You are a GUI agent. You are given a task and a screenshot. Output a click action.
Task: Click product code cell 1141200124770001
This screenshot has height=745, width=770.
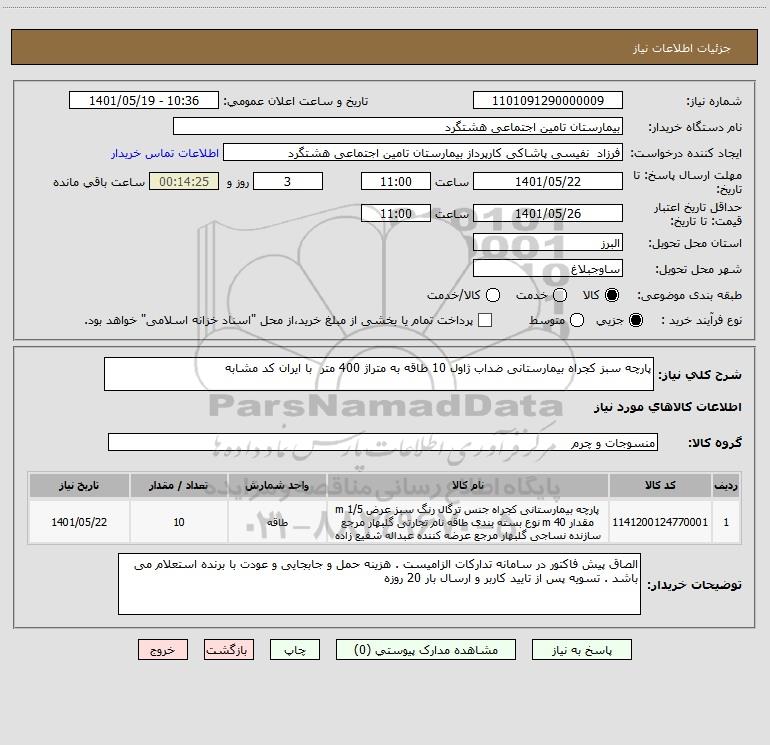tap(660, 522)
